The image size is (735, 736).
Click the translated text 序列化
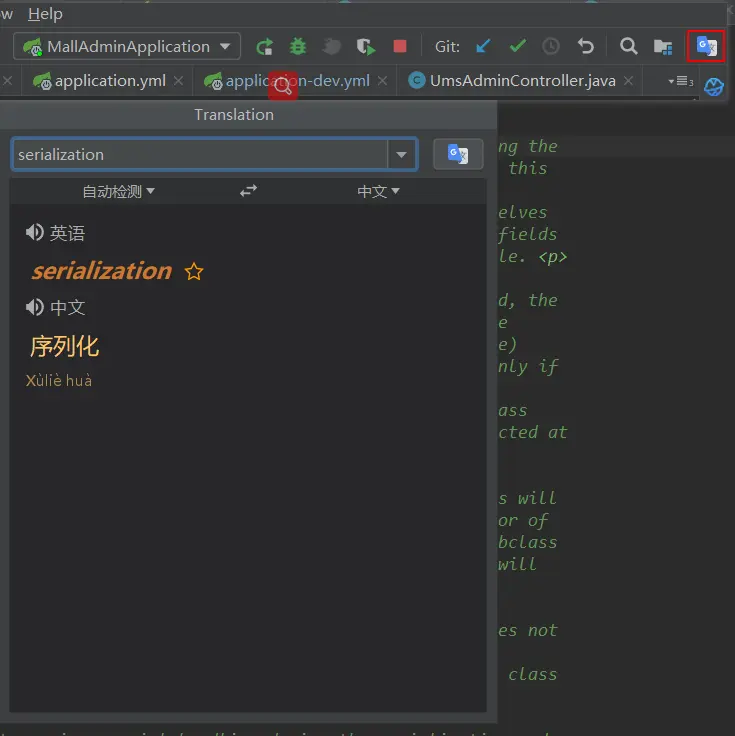coord(65,347)
